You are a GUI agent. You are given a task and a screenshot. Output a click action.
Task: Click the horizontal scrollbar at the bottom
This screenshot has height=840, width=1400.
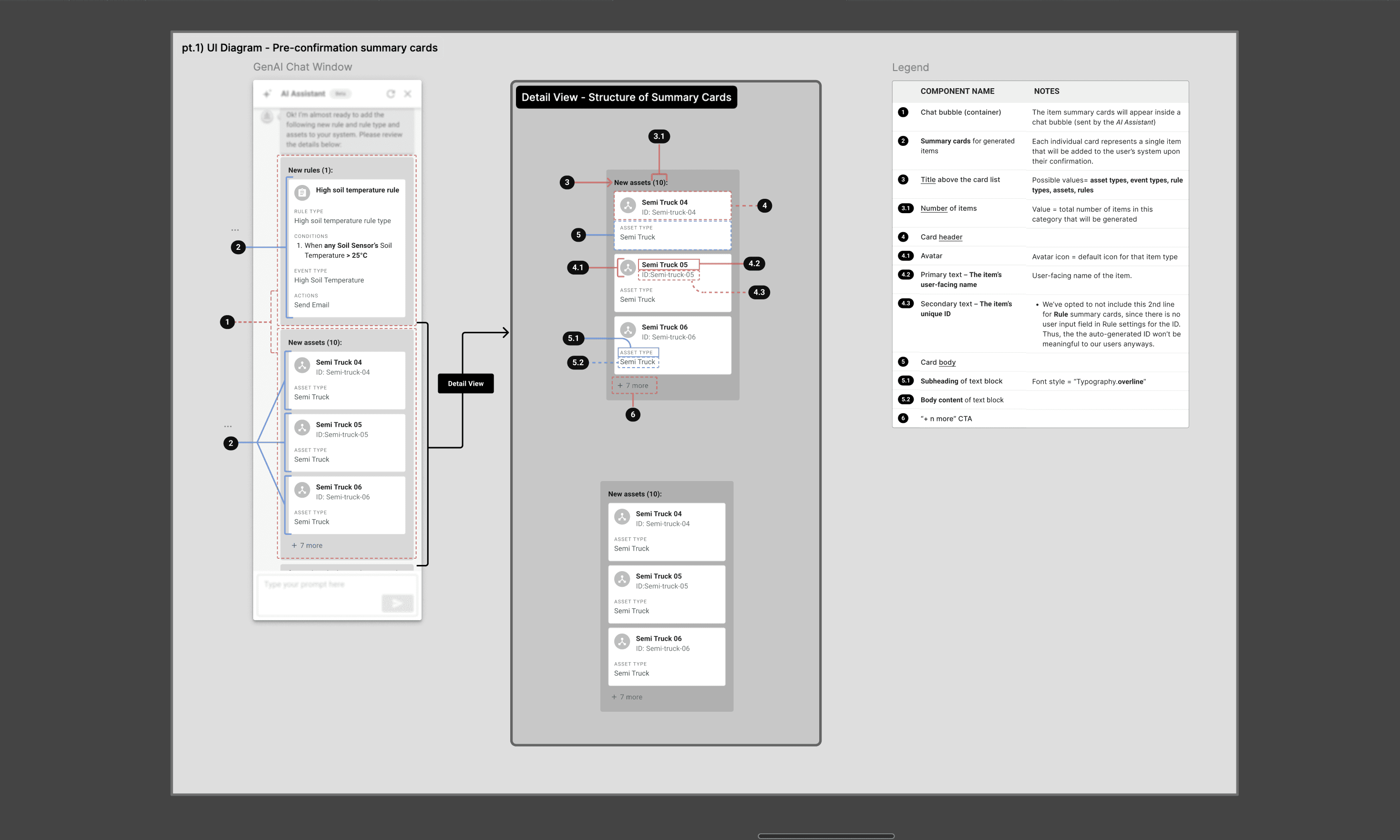point(826,836)
